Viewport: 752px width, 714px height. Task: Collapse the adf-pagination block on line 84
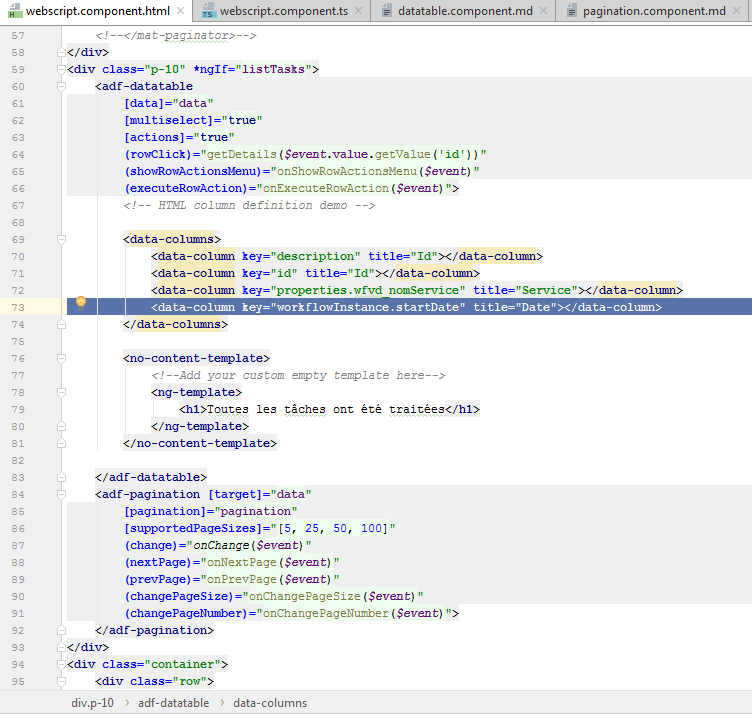61,494
